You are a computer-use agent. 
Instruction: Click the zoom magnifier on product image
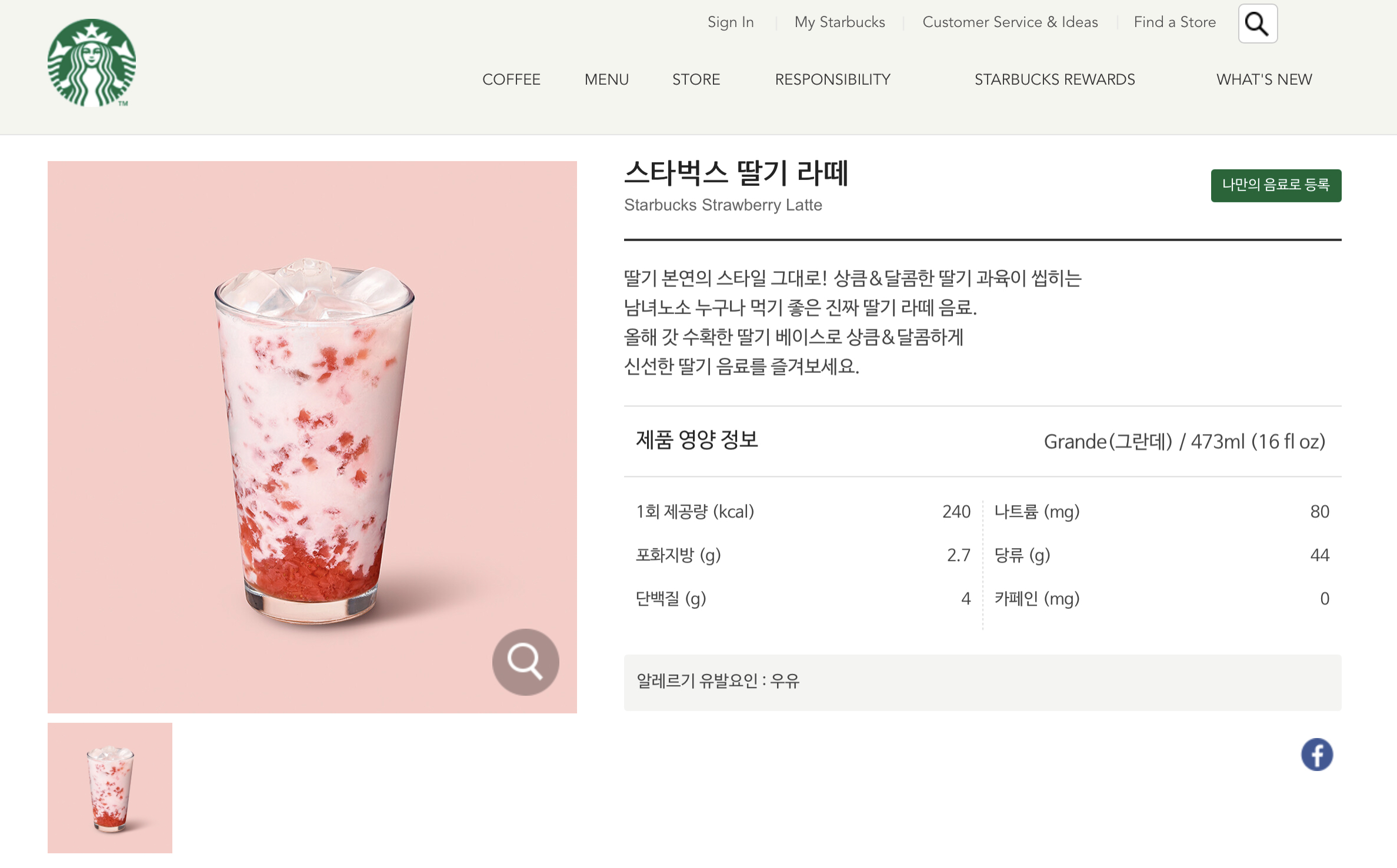click(x=525, y=662)
